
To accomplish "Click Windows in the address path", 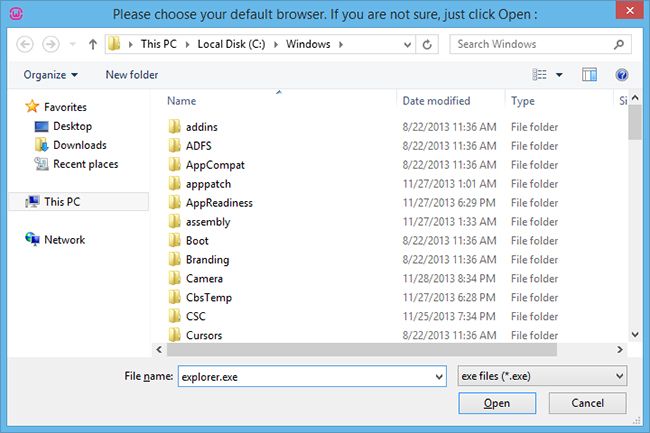I will 308,44.
